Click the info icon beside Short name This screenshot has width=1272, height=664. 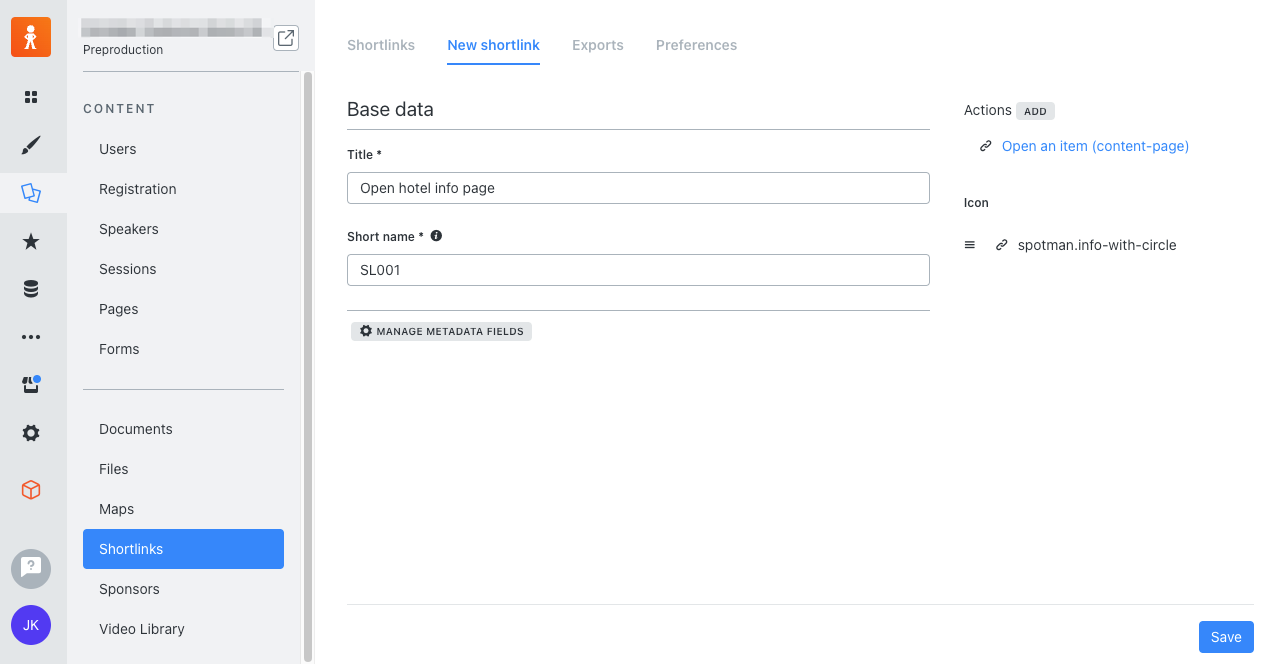point(436,236)
